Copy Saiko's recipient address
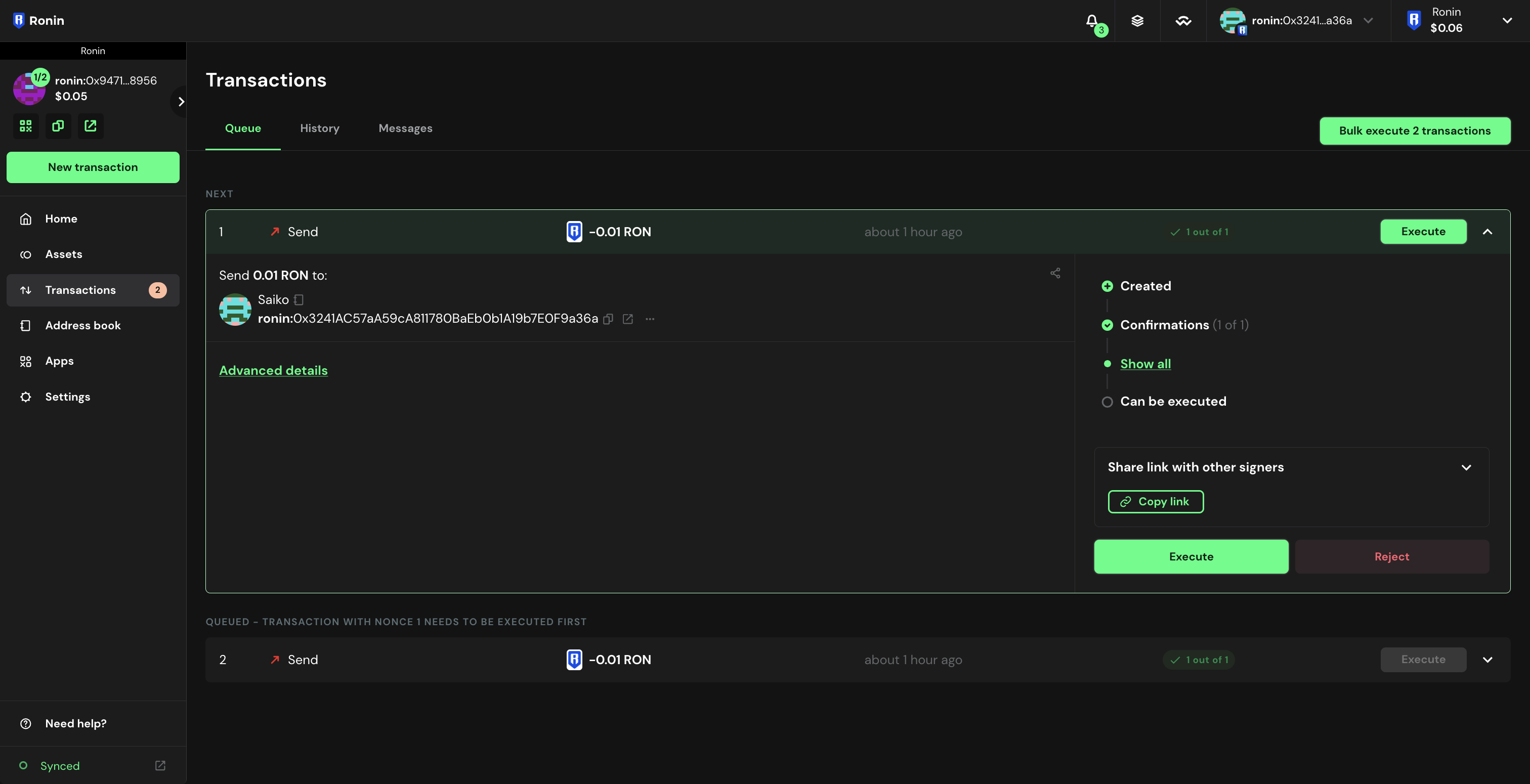Image resolution: width=1530 pixels, height=784 pixels. coord(608,319)
